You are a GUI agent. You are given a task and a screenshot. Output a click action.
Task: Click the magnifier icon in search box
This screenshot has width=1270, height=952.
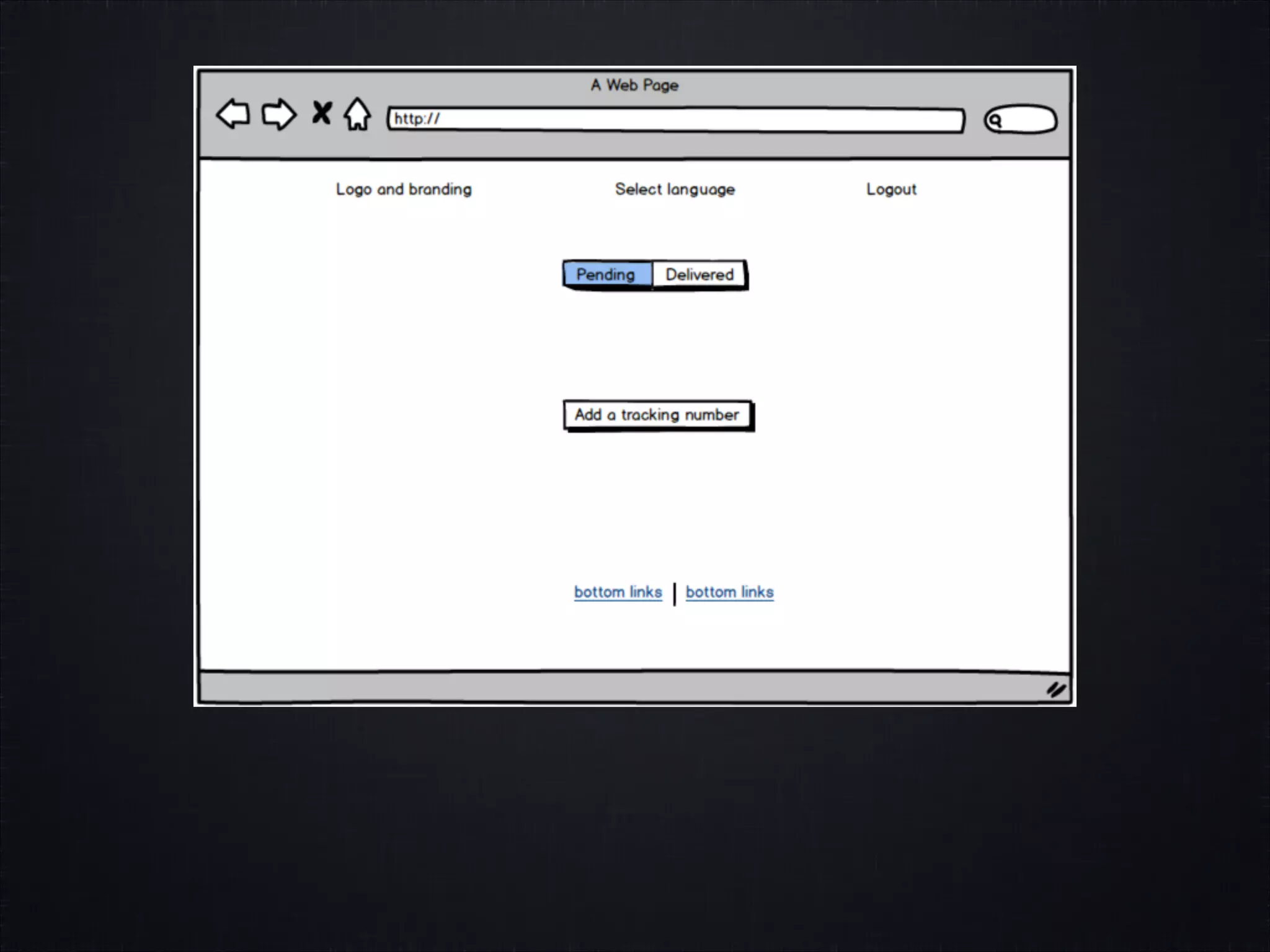(995, 120)
